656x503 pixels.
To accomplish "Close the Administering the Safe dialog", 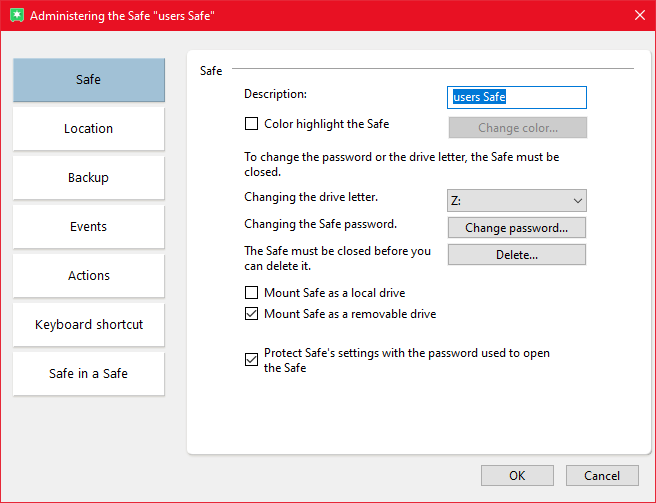I will pos(639,15).
